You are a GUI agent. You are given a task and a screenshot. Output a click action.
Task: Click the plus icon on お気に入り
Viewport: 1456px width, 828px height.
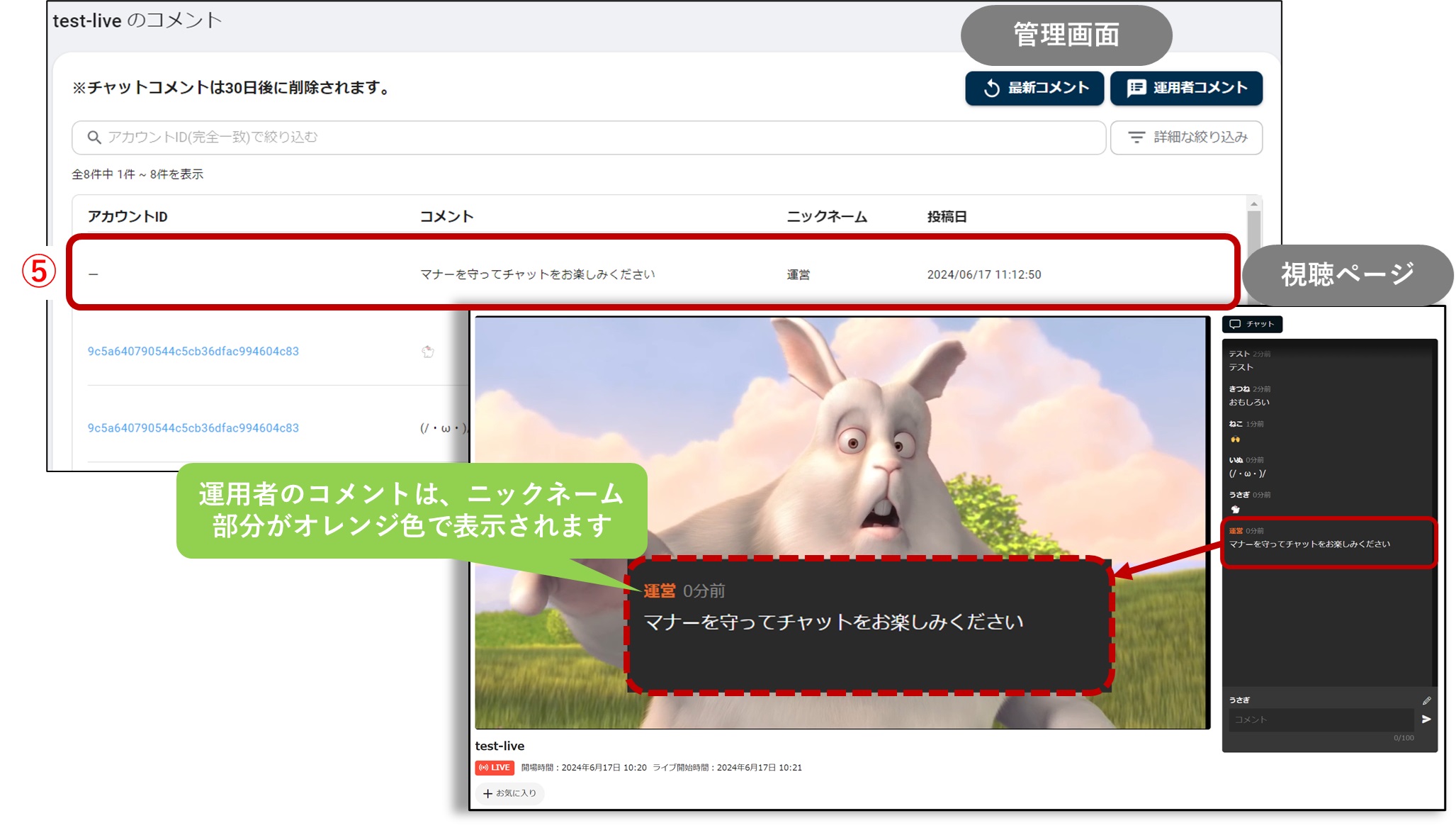coord(487,793)
